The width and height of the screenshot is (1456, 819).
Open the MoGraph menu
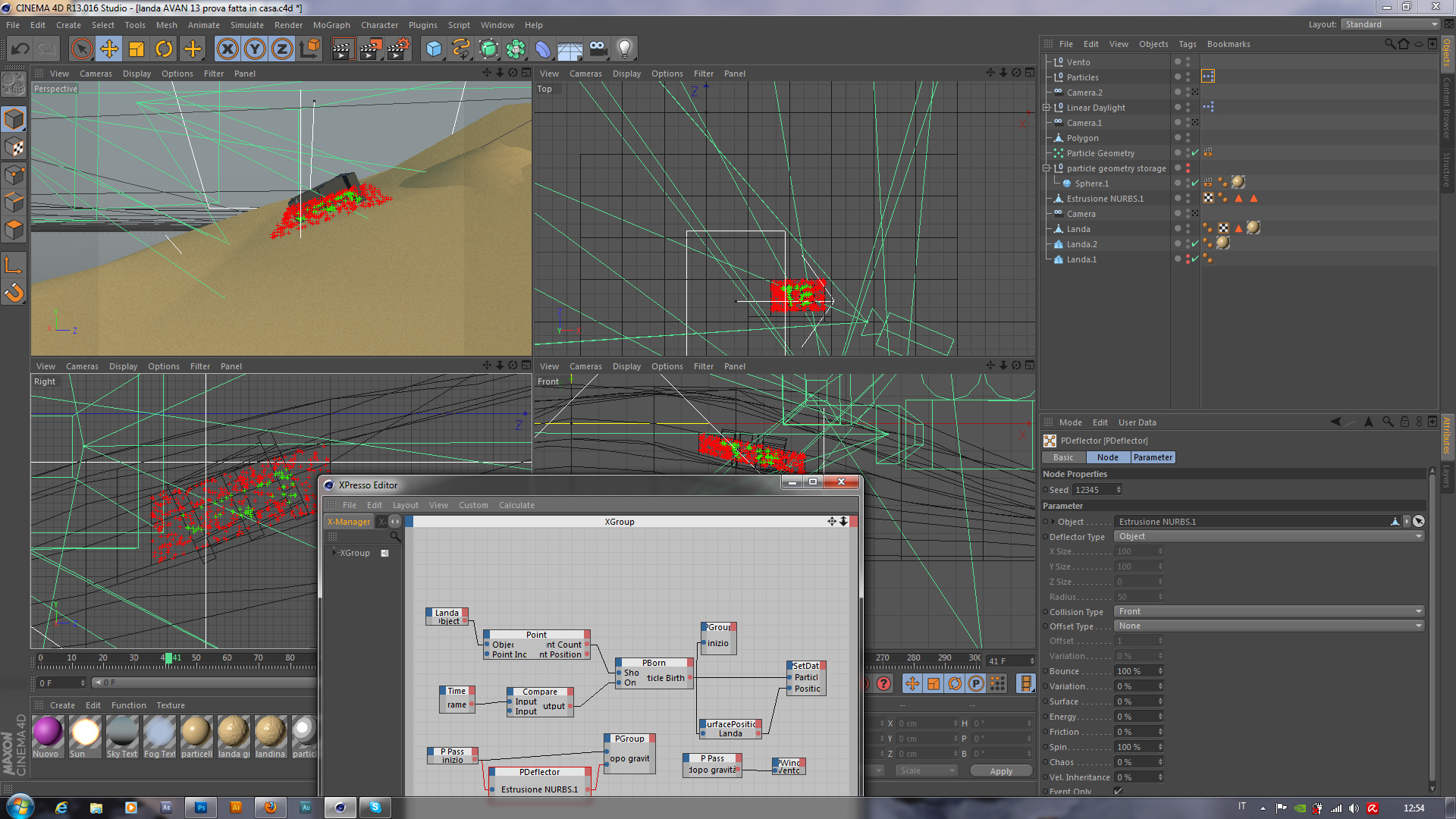[331, 25]
